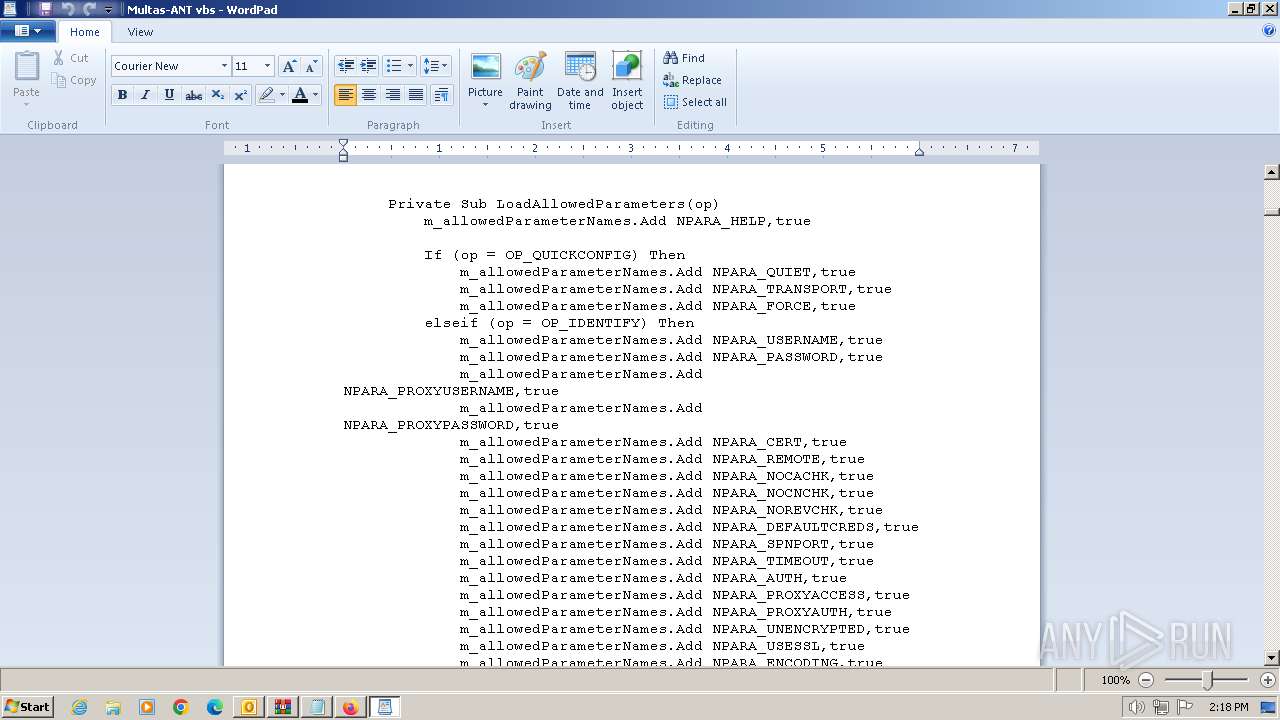Toggle bold formatting
This screenshot has height=720, width=1280.
point(122,95)
